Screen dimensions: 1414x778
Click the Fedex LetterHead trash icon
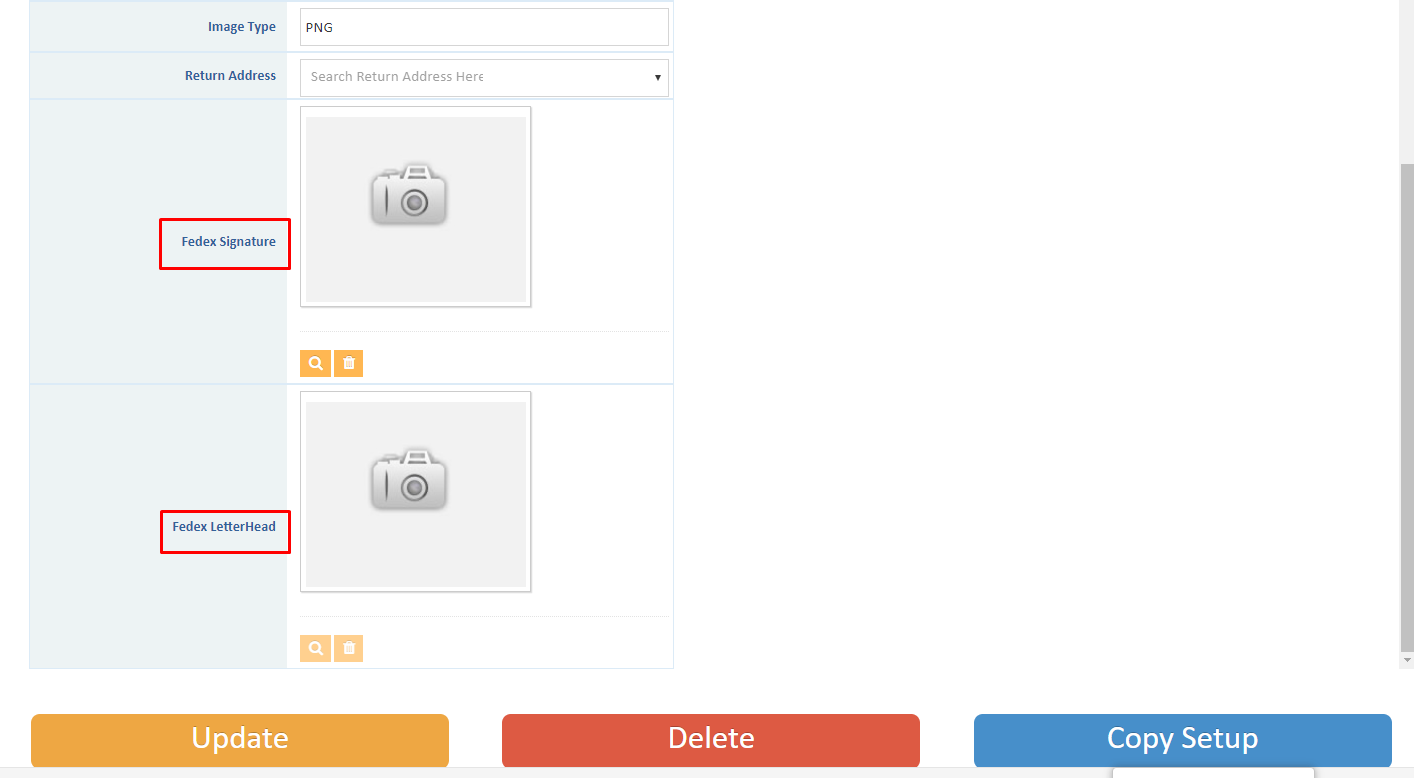348,649
